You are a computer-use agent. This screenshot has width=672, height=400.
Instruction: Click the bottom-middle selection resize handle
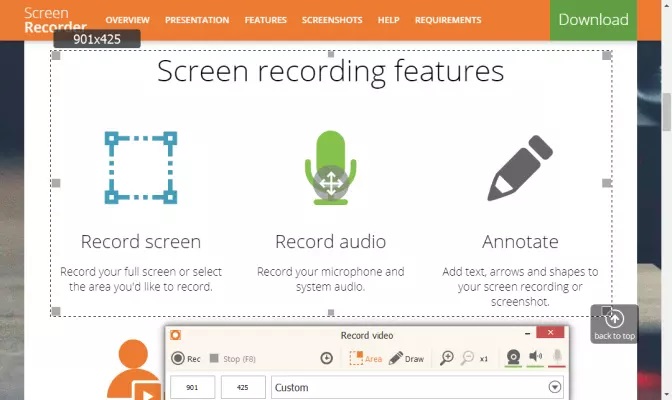pos(331,313)
